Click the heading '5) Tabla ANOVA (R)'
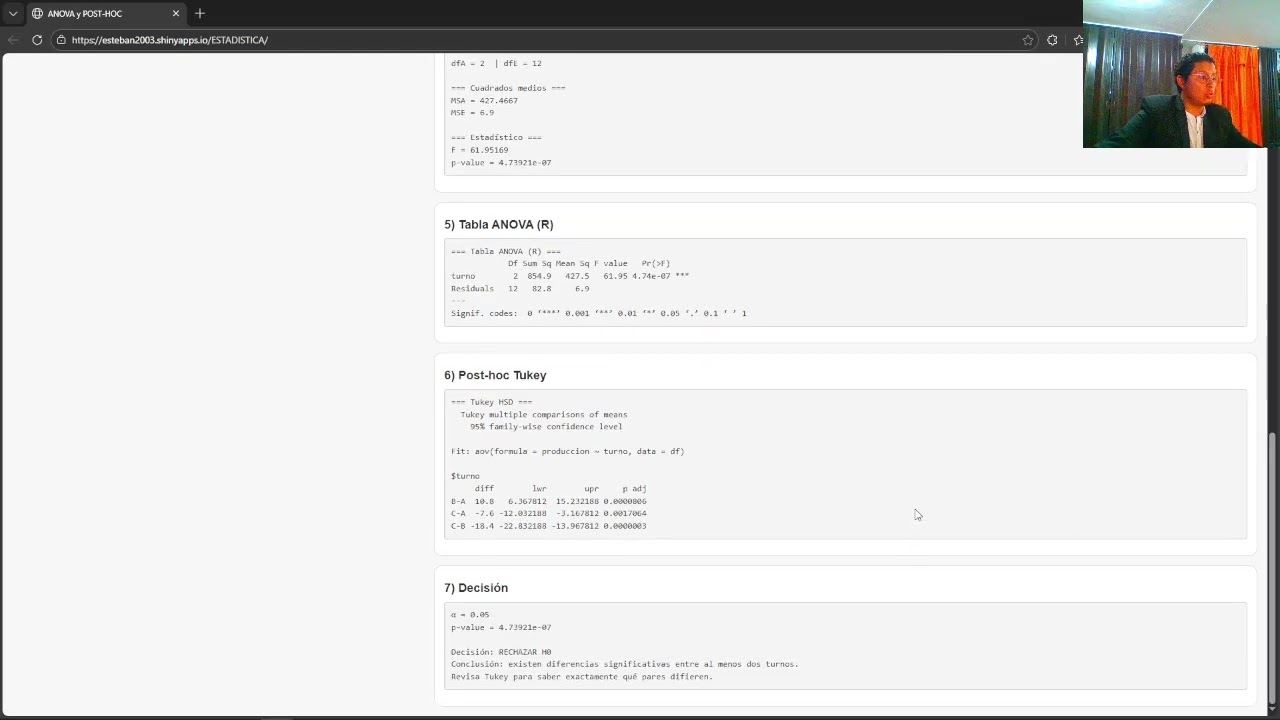1280x720 pixels. coord(498,224)
